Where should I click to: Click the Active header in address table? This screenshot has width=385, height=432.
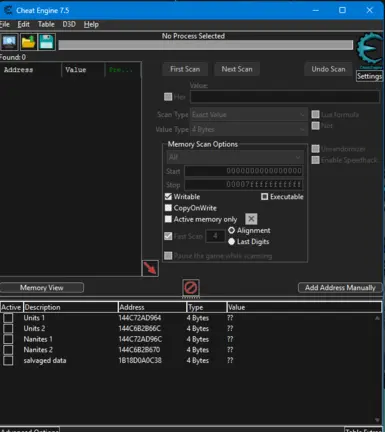(x=11, y=307)
